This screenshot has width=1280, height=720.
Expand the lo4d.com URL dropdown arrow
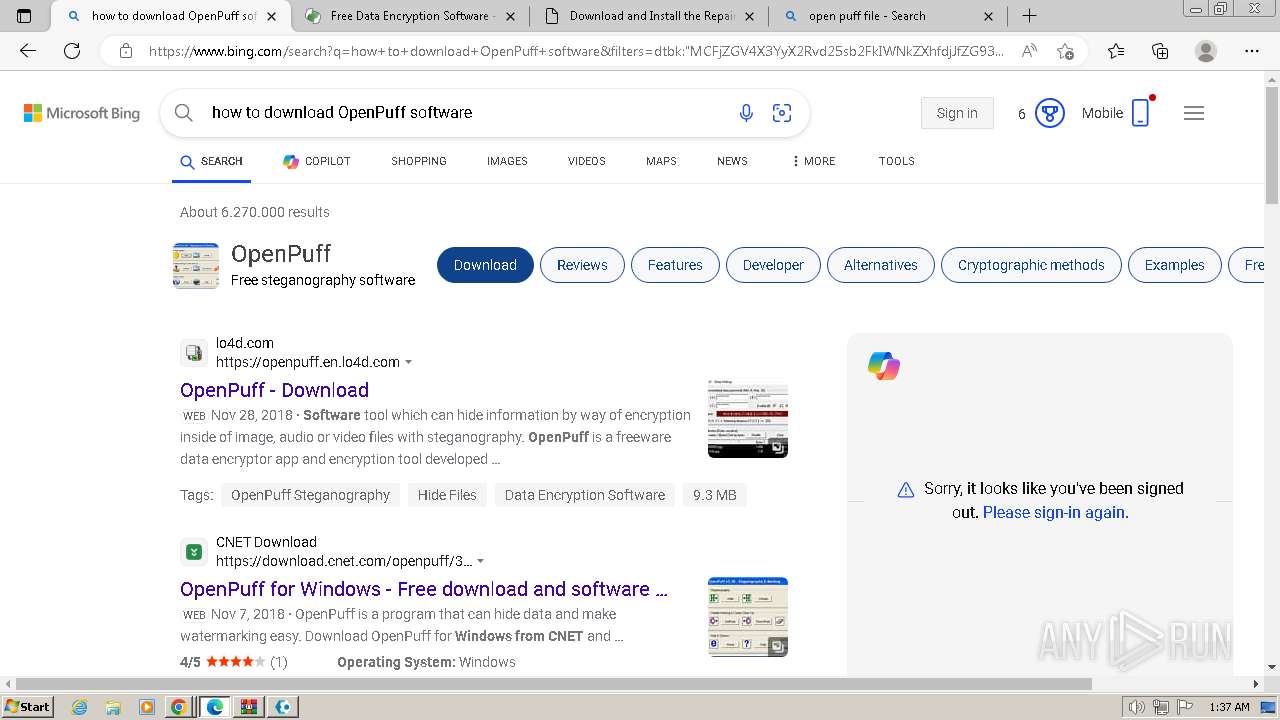pos(408,362)
